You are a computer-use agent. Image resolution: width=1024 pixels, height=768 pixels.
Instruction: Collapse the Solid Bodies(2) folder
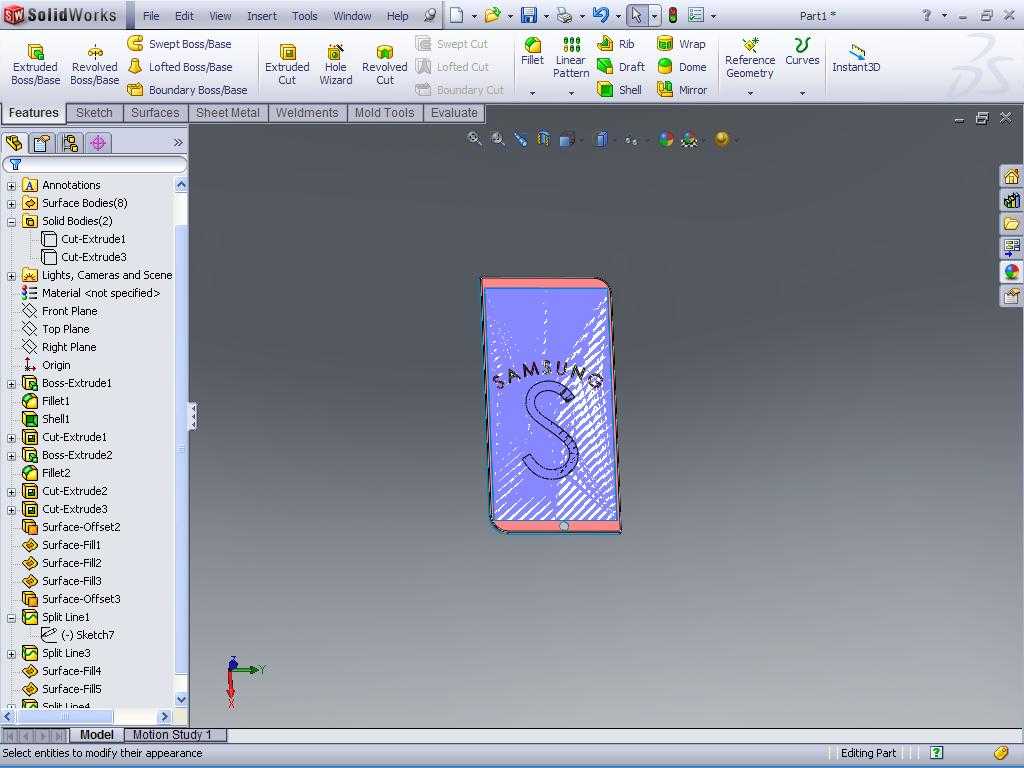(11, 222)
